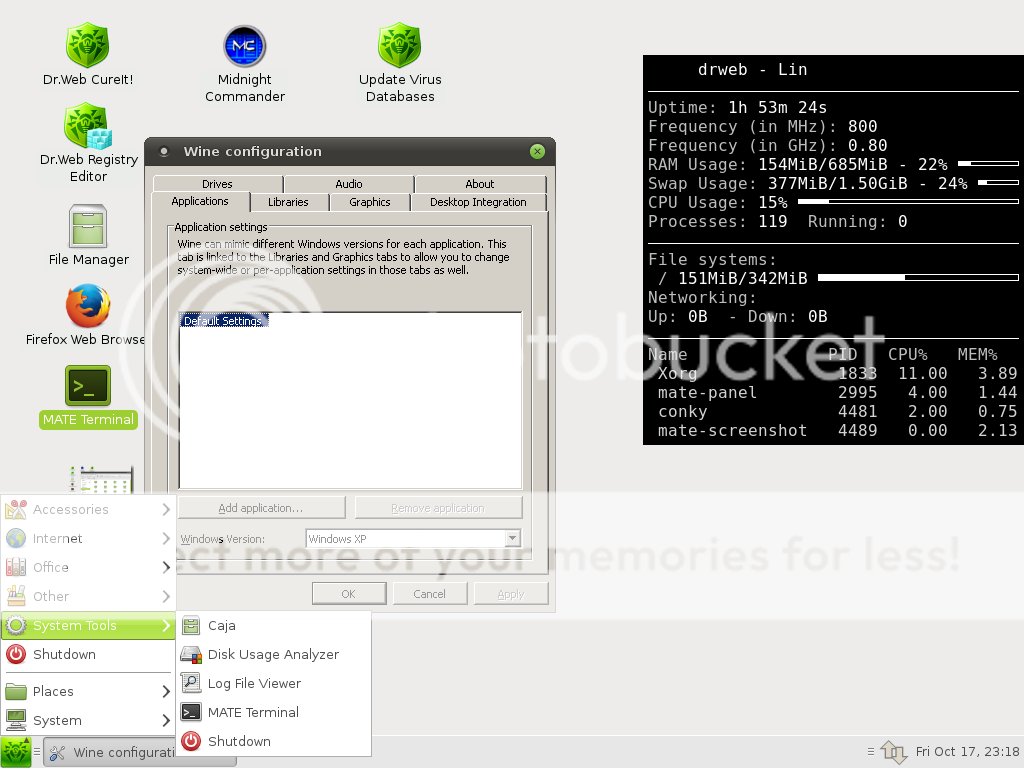The height and width of the screenshot is (768, 1024).
Task: Click the conky process name
Action: click(682, 411)
